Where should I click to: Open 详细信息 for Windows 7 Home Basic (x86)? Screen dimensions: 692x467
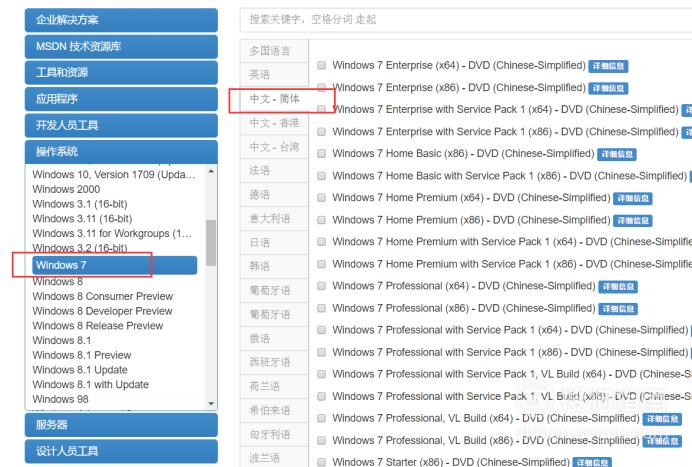coord(617,154)
